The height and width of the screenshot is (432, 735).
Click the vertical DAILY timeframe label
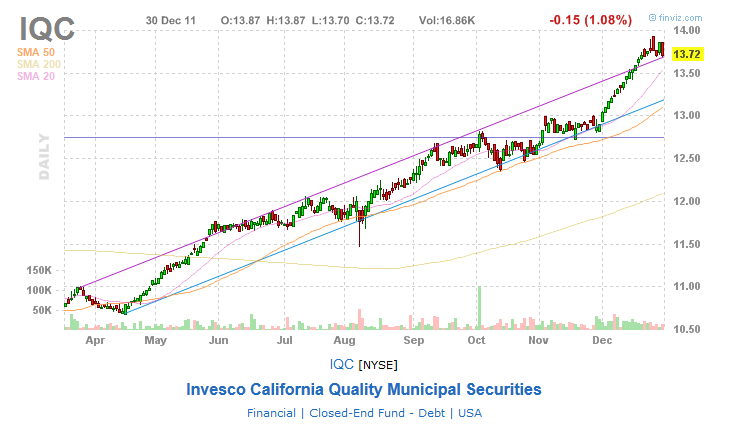(x=44, y=156)
